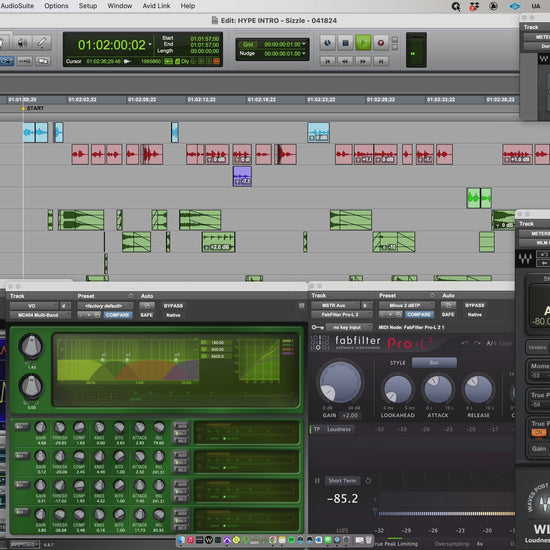Click the TP meter scale button
The image size is (550, 550).
coord(317,429)
